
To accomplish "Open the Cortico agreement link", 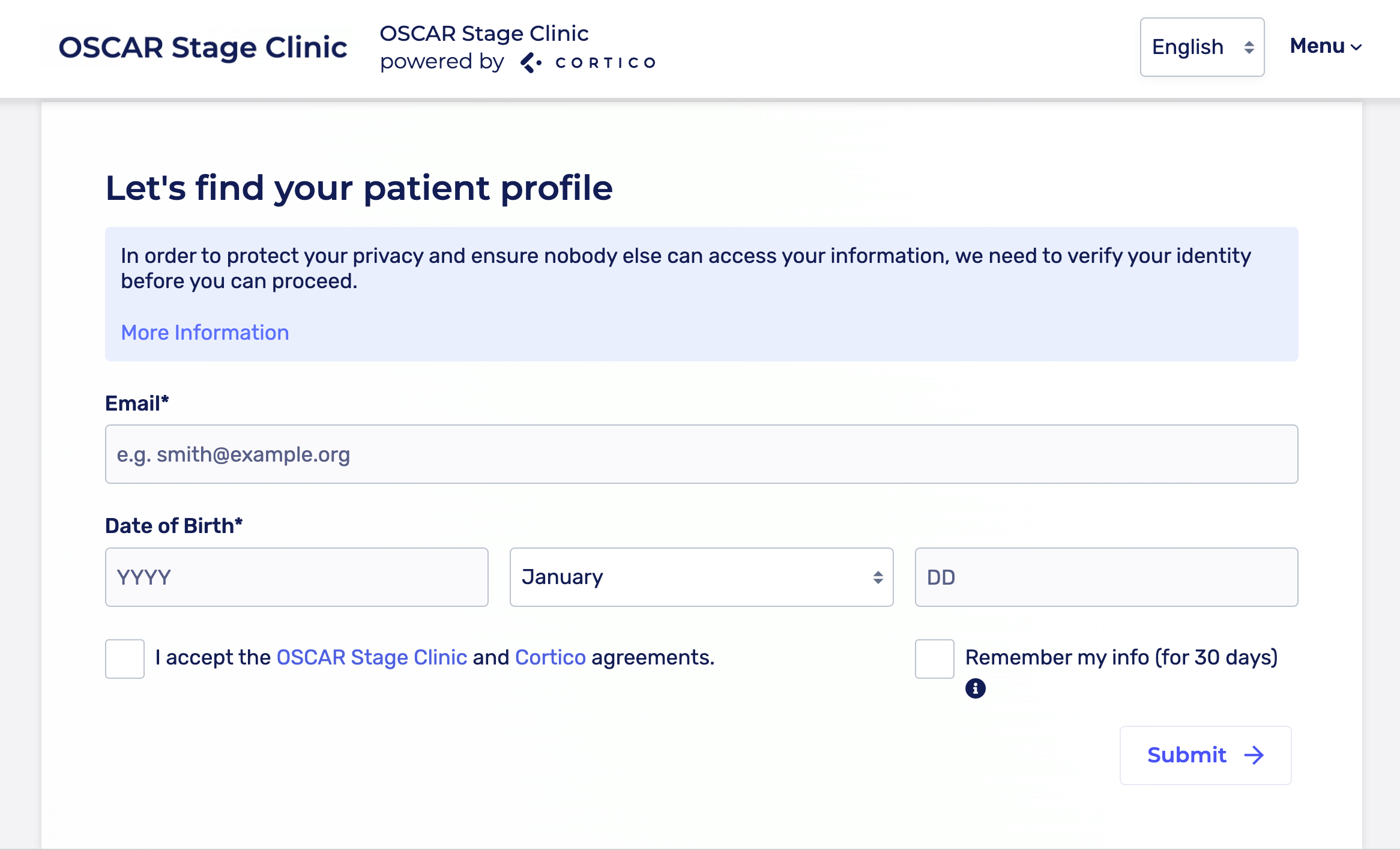I will coord(550,658).
